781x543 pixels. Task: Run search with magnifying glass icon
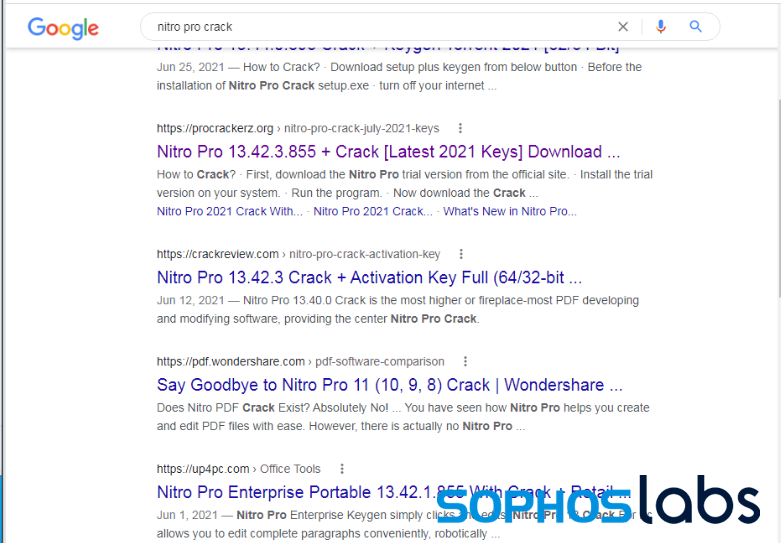click(x=695, y=26)
